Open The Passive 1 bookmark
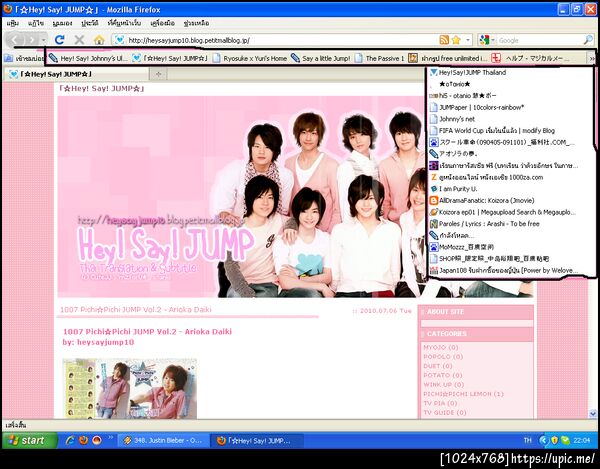 380,59
